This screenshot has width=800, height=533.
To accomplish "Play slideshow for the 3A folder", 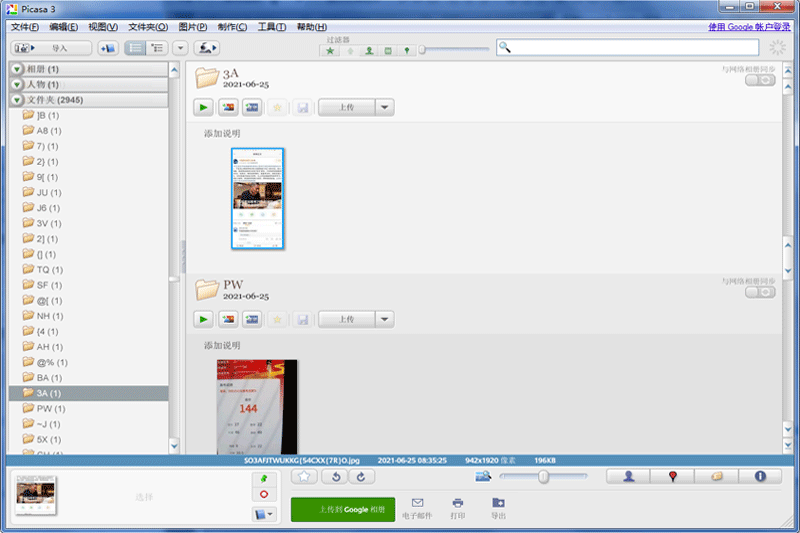I will pos(204,108).
